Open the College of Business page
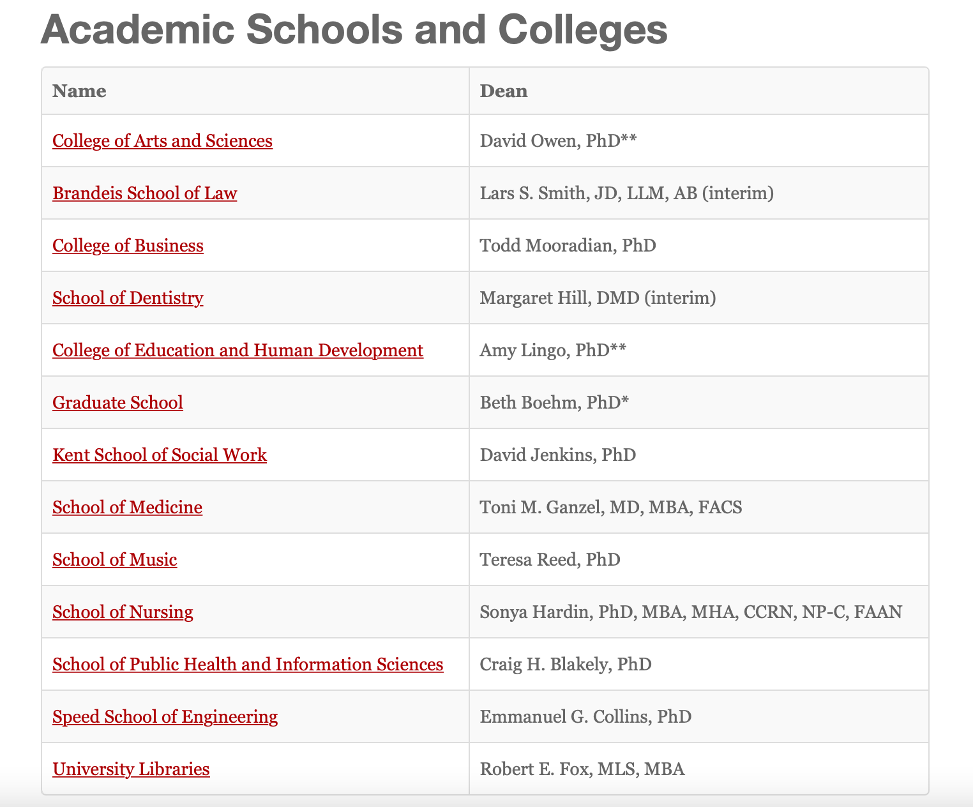The image size is (974, 808). point(127,246)
